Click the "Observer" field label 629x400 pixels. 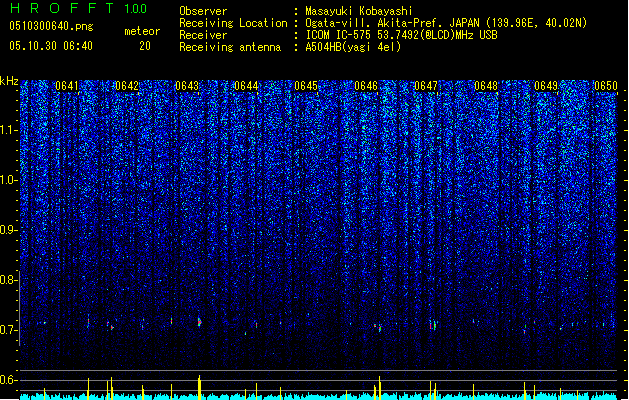pyautogui.click(x=203, y=11)
